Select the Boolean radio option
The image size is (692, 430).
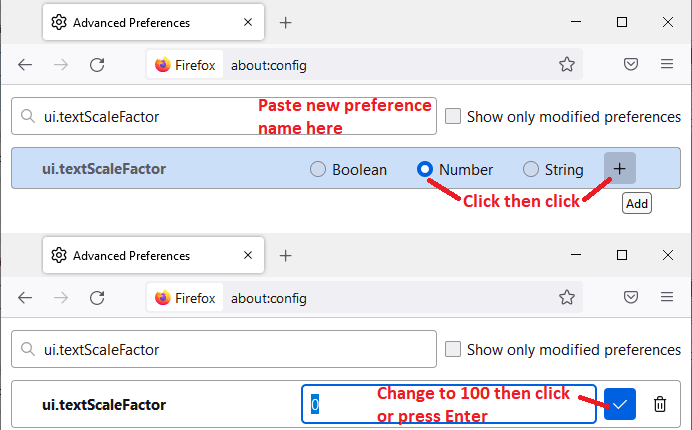(x=318, y=170)
